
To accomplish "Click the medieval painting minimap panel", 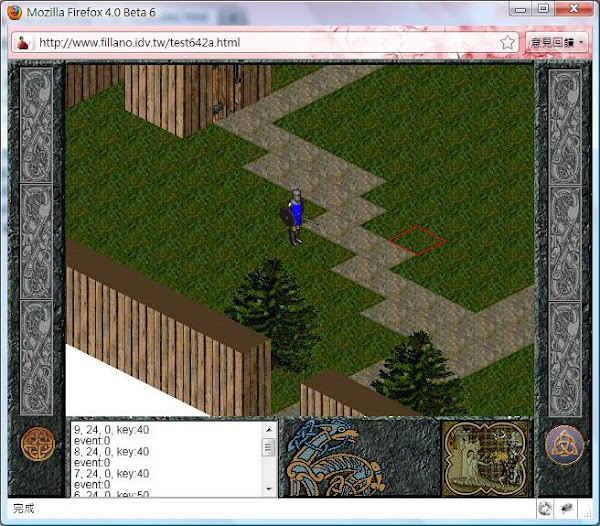I will click(x=485, y=458).
